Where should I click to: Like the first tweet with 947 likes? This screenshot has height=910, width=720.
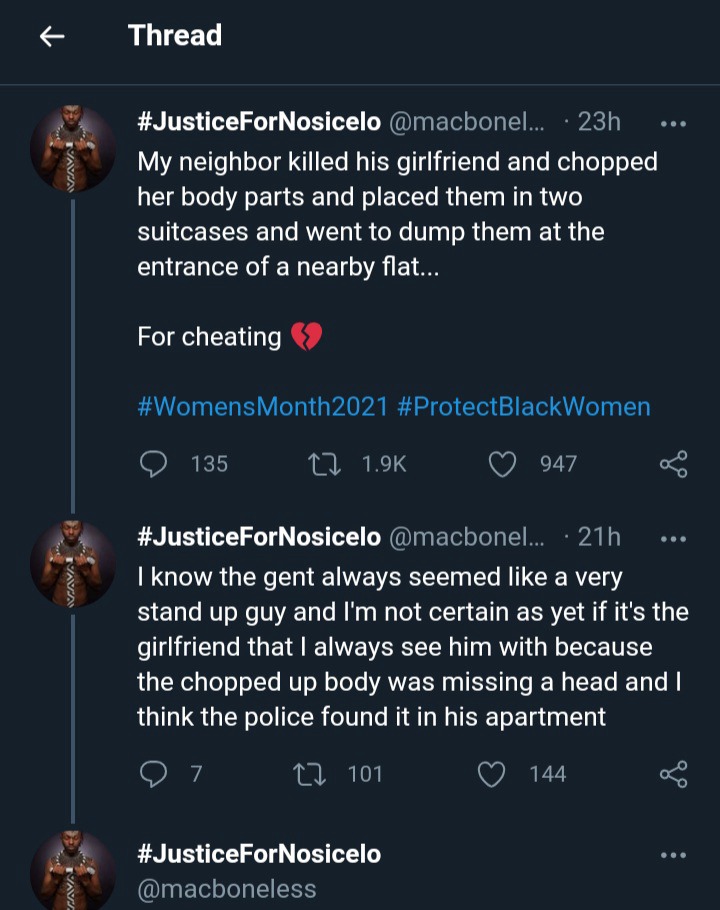[502, 464]
